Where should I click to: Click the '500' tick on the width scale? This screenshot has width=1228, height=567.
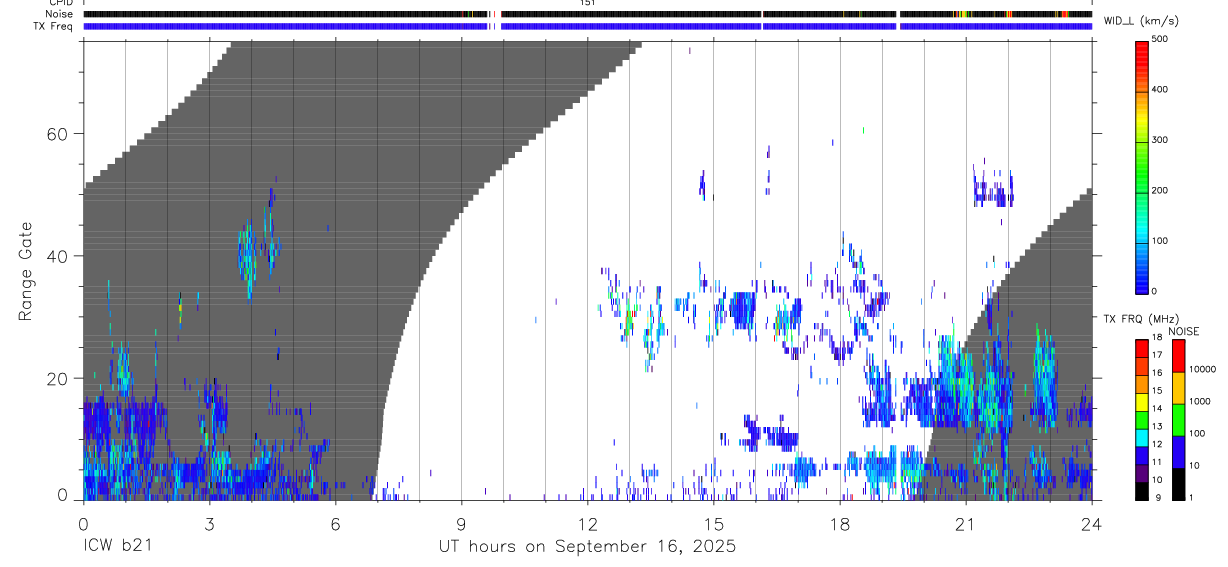click(x=1160, y=40)
